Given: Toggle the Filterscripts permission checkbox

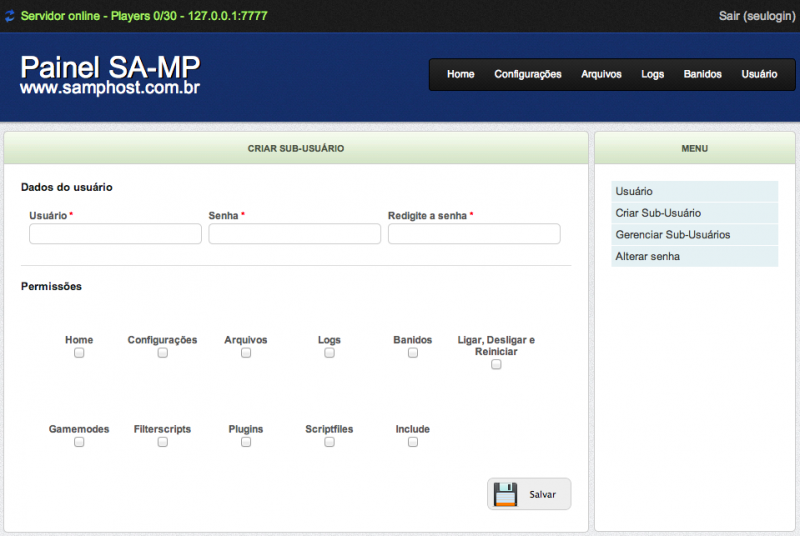Looking at the screenshot, I should coord(163,442).
